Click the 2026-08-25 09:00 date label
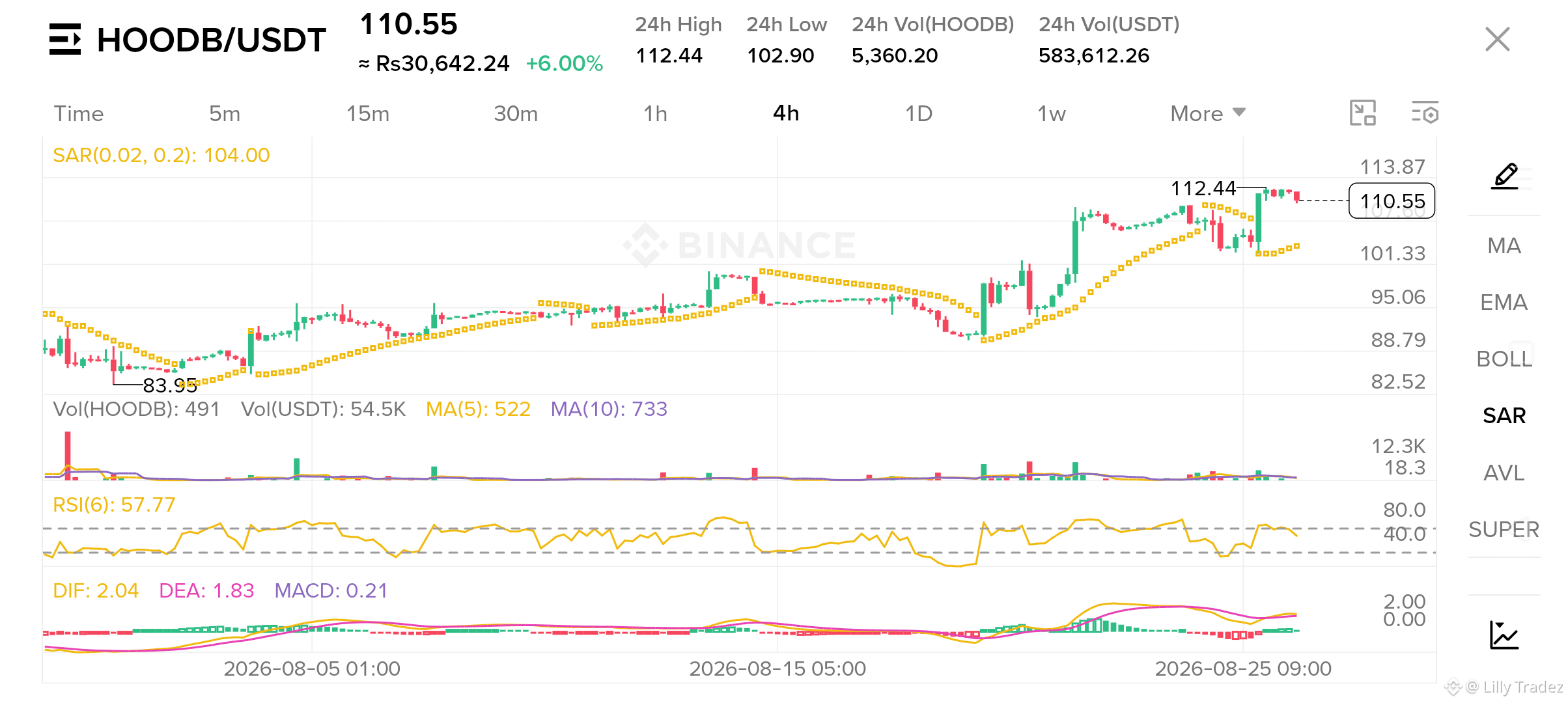The height and width of the screenshot is (703, 1568). [1243, 669]
